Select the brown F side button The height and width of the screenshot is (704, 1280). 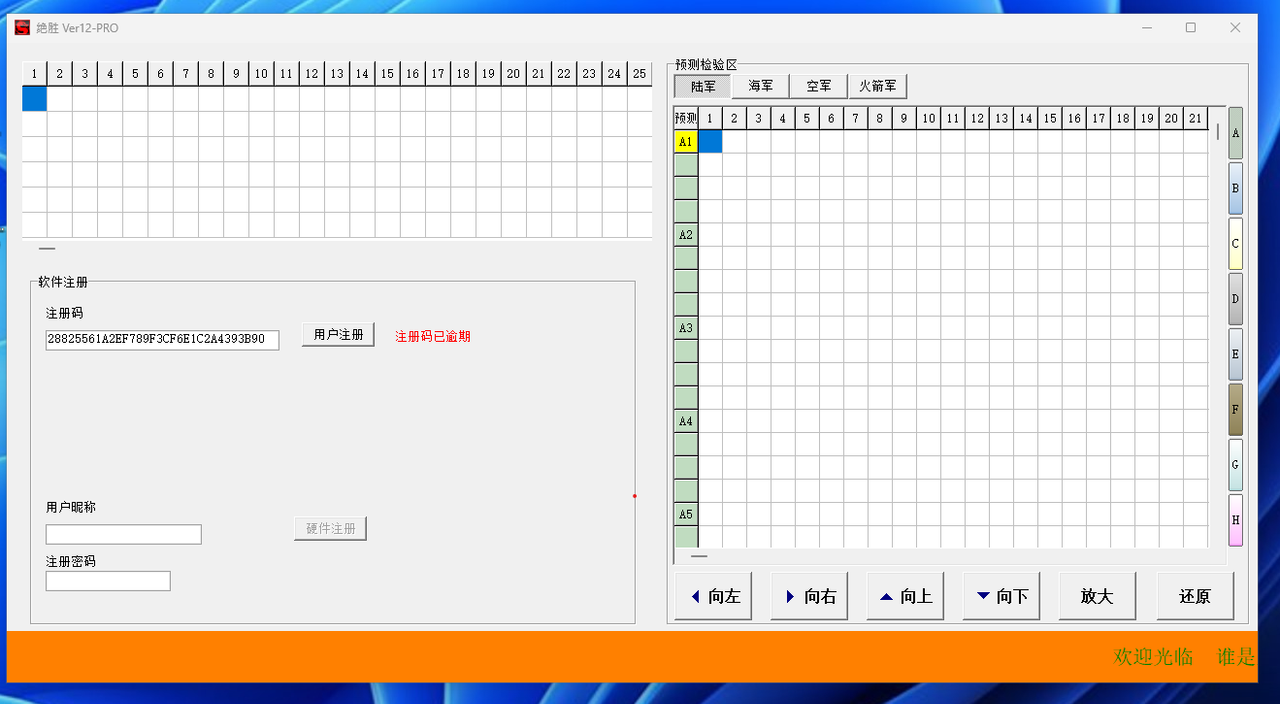[1236, 409]
